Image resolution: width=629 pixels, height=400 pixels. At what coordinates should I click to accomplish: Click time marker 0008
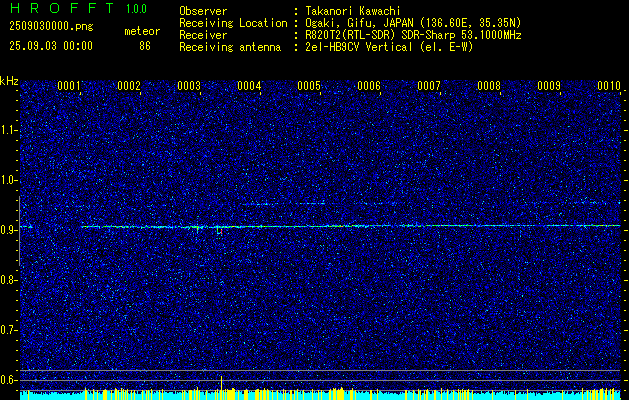[x=489, y=85]
